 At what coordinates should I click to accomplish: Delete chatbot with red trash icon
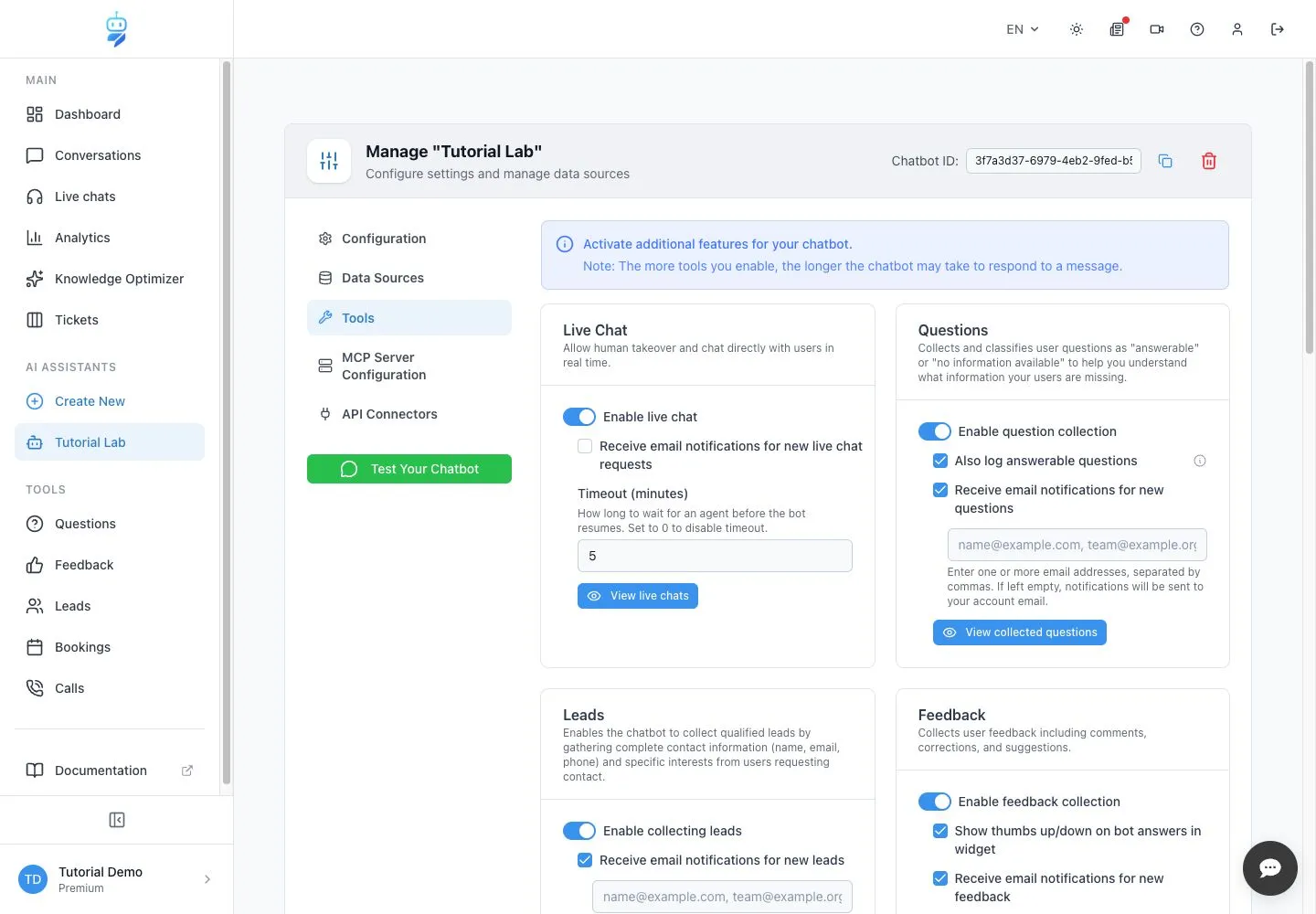click(x=1209, y=161)
